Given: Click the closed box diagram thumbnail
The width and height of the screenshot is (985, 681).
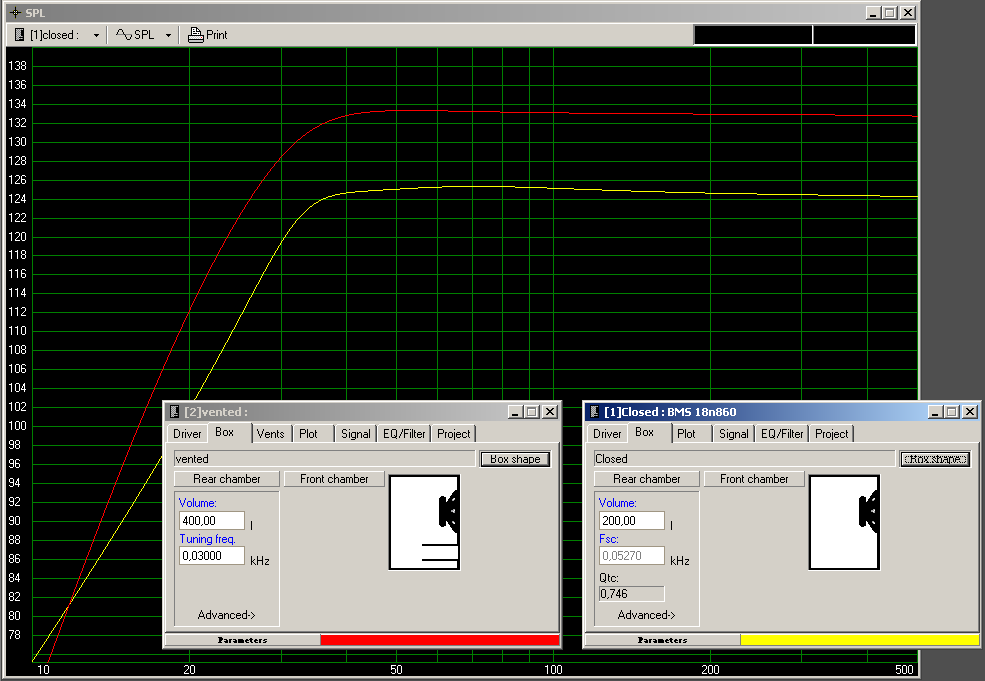Looking at the screenshot, I should click(x=844, y=522).
